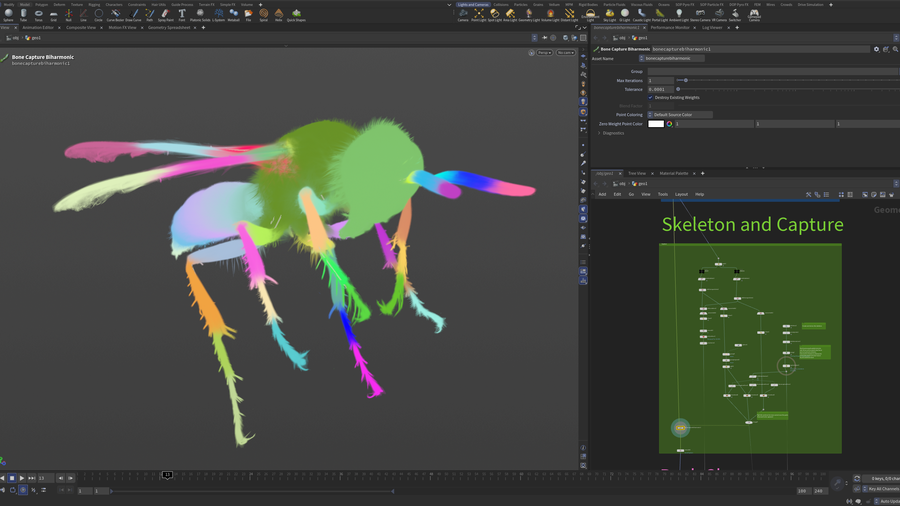Click the play forward button
The height and width of the screenshot is (506, 900).
(x=22, y=478)
